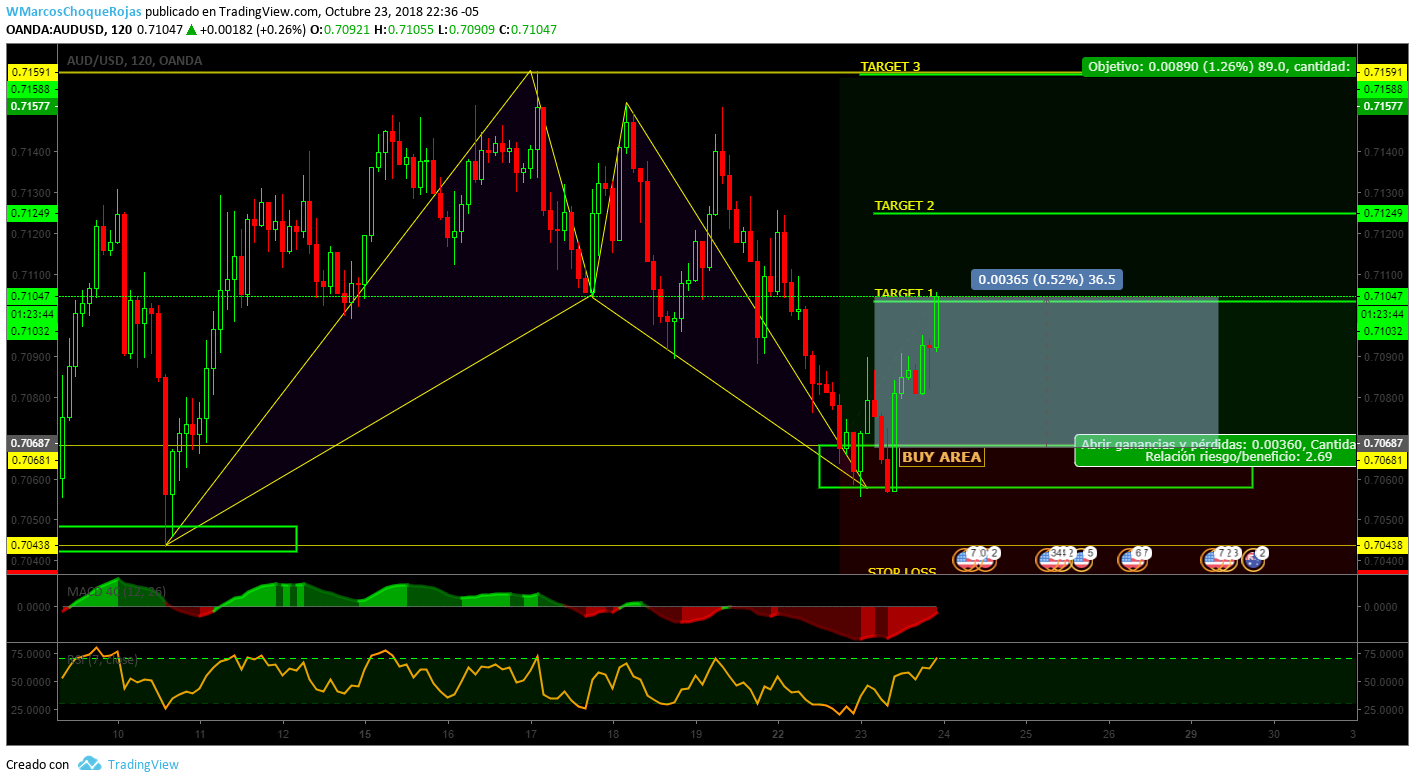Screen dimensions: 1415x782
Task: Select the TARGET 2 label
Action: pos(904,205)
